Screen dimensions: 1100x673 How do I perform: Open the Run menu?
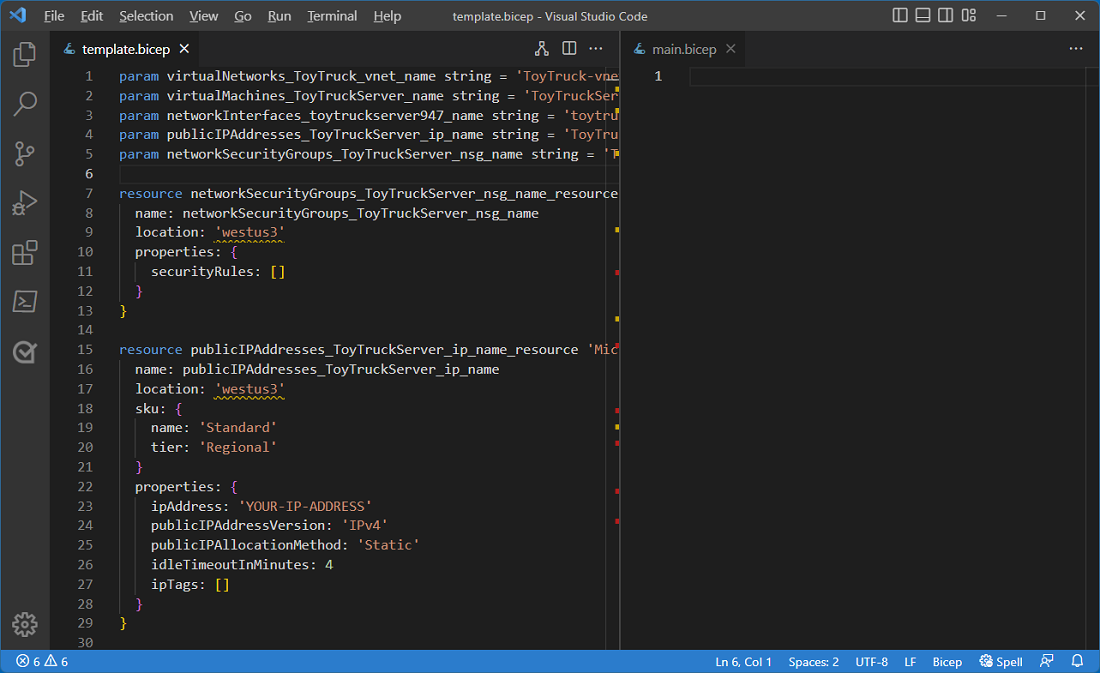[x=279, y=15]
